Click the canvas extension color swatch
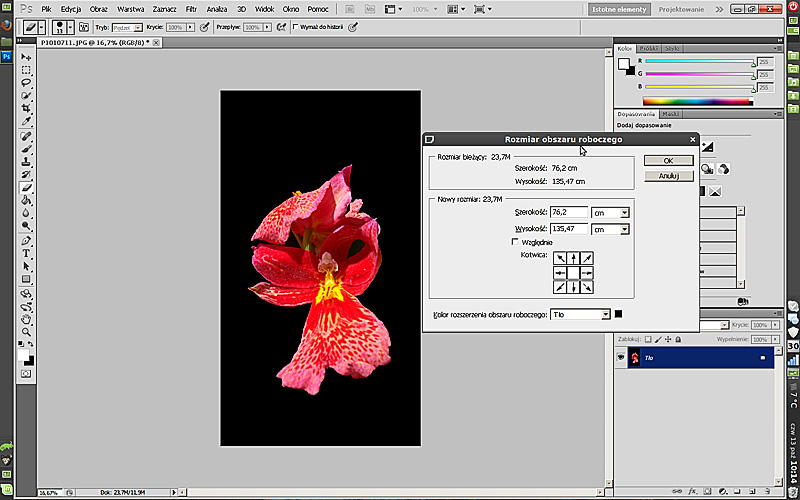 [620, 314]
